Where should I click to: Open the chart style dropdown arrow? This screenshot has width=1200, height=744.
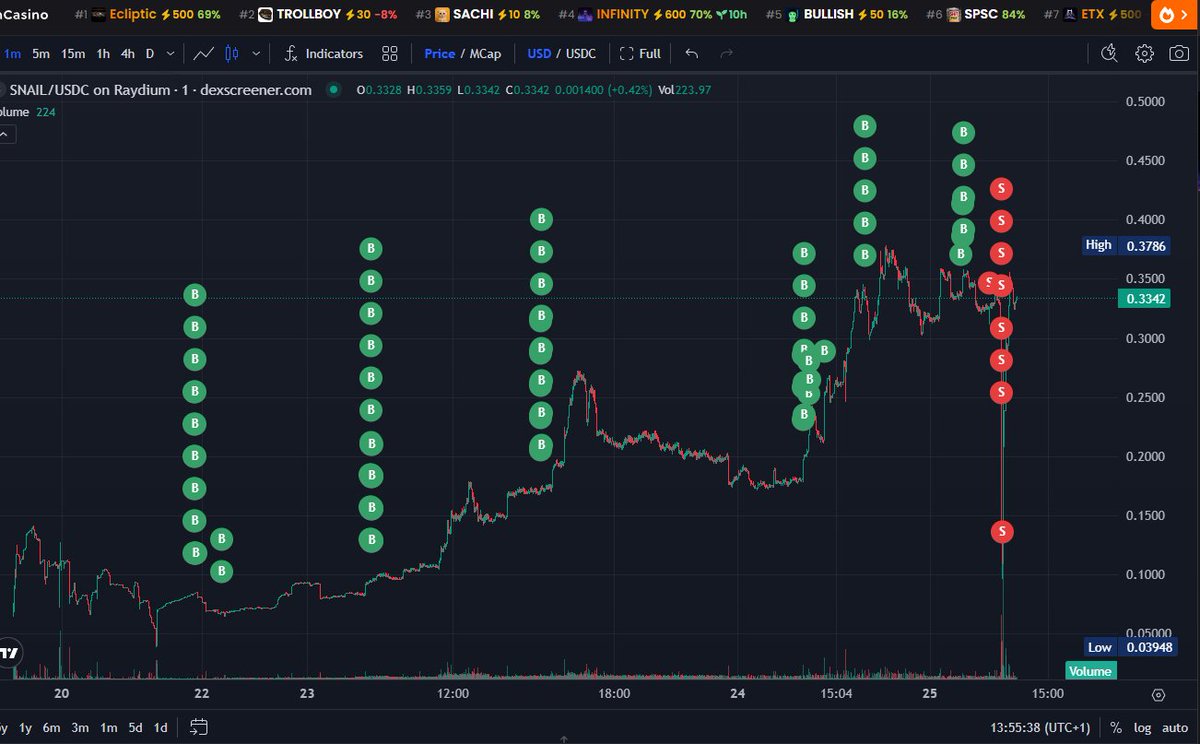tap(256, 53)
